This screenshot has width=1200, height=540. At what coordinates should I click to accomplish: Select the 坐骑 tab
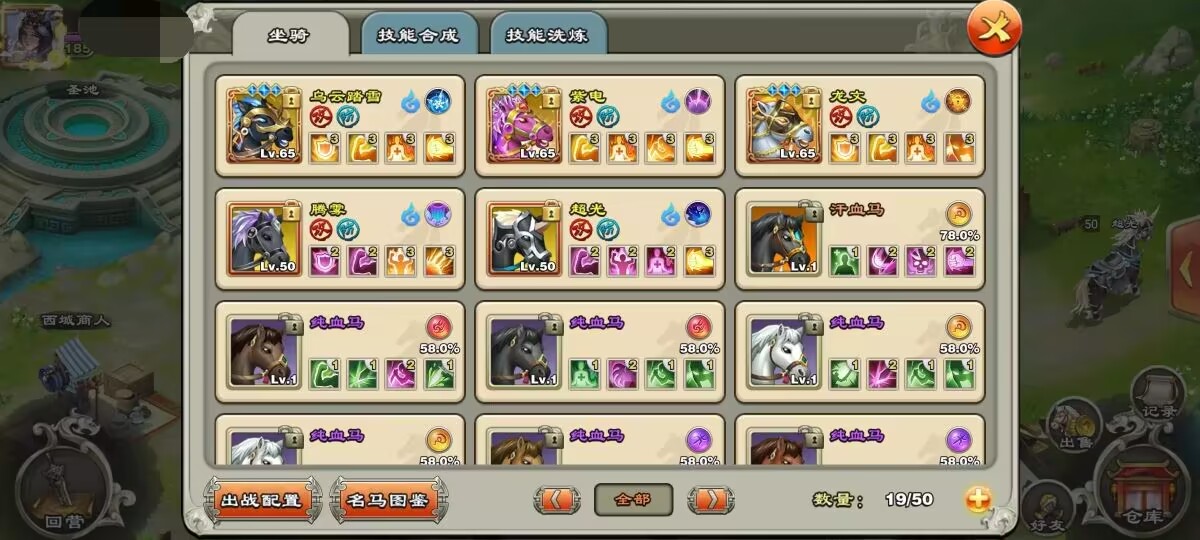point(289,35)
